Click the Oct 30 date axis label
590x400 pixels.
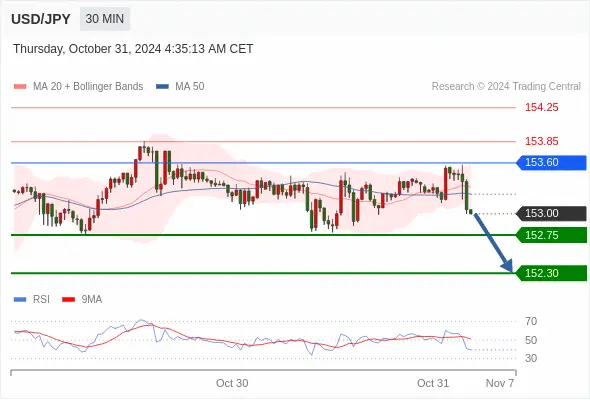(x=232, y=383)
